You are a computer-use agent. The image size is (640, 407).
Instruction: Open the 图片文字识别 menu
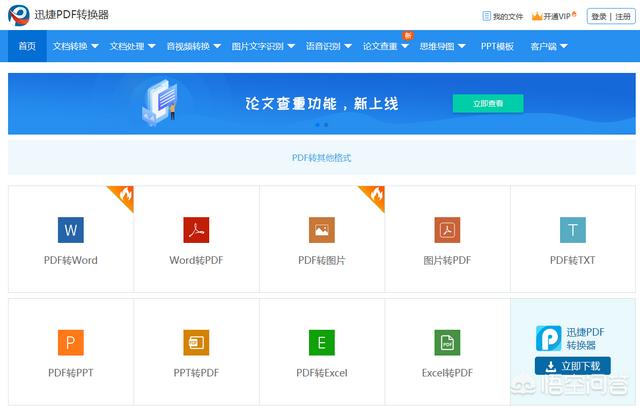(x=258, y=46)
